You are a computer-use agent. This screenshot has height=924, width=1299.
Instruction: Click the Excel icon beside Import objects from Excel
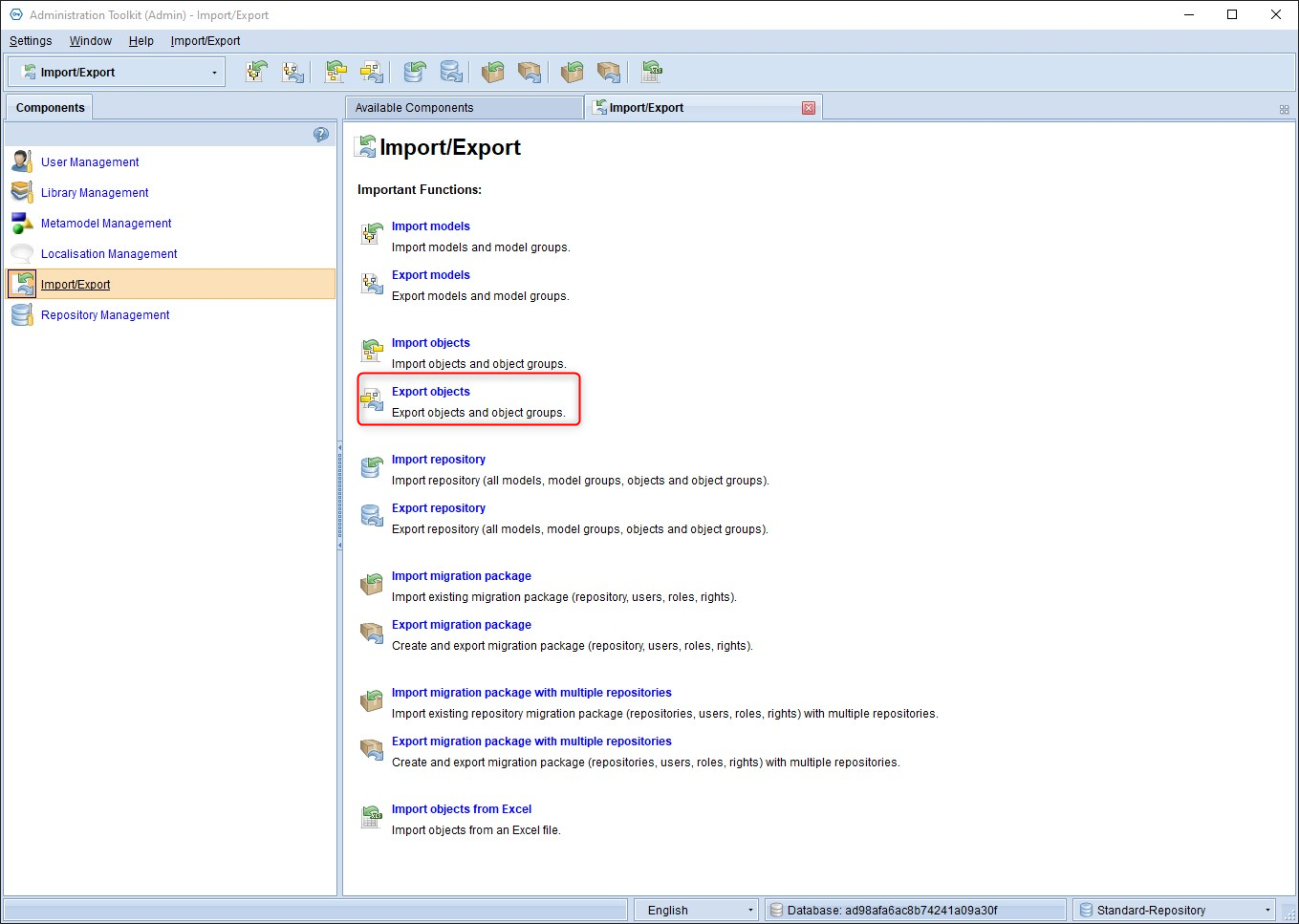tap(372, 816)
